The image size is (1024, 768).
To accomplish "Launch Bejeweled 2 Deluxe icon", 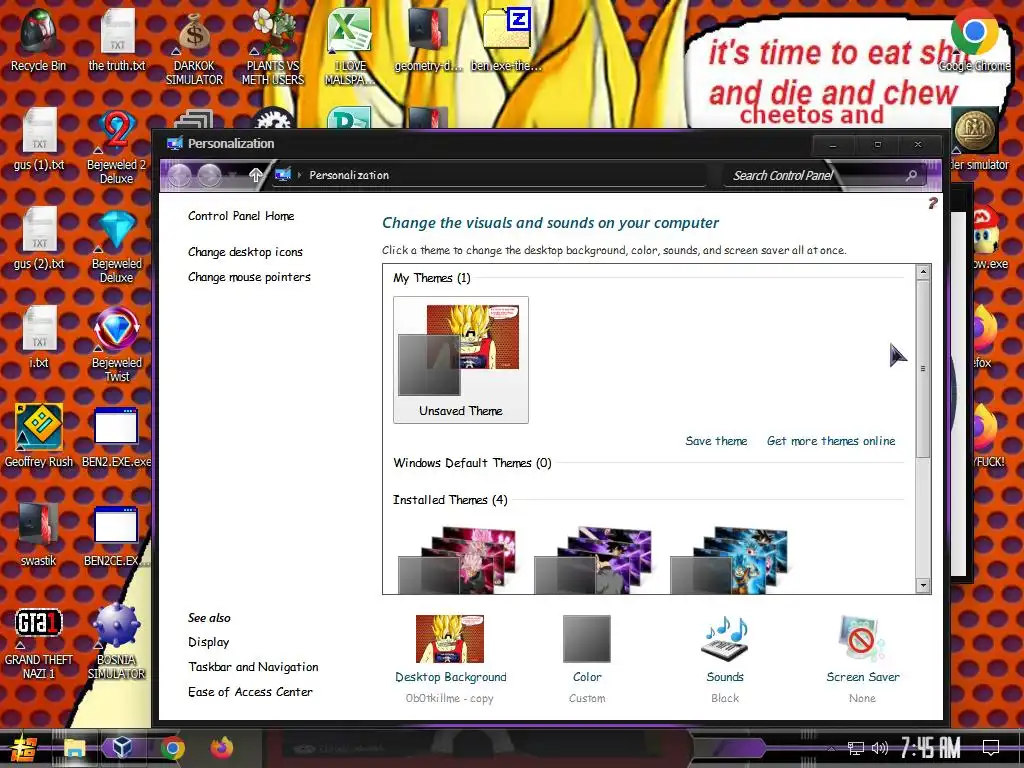I will 116,146.
